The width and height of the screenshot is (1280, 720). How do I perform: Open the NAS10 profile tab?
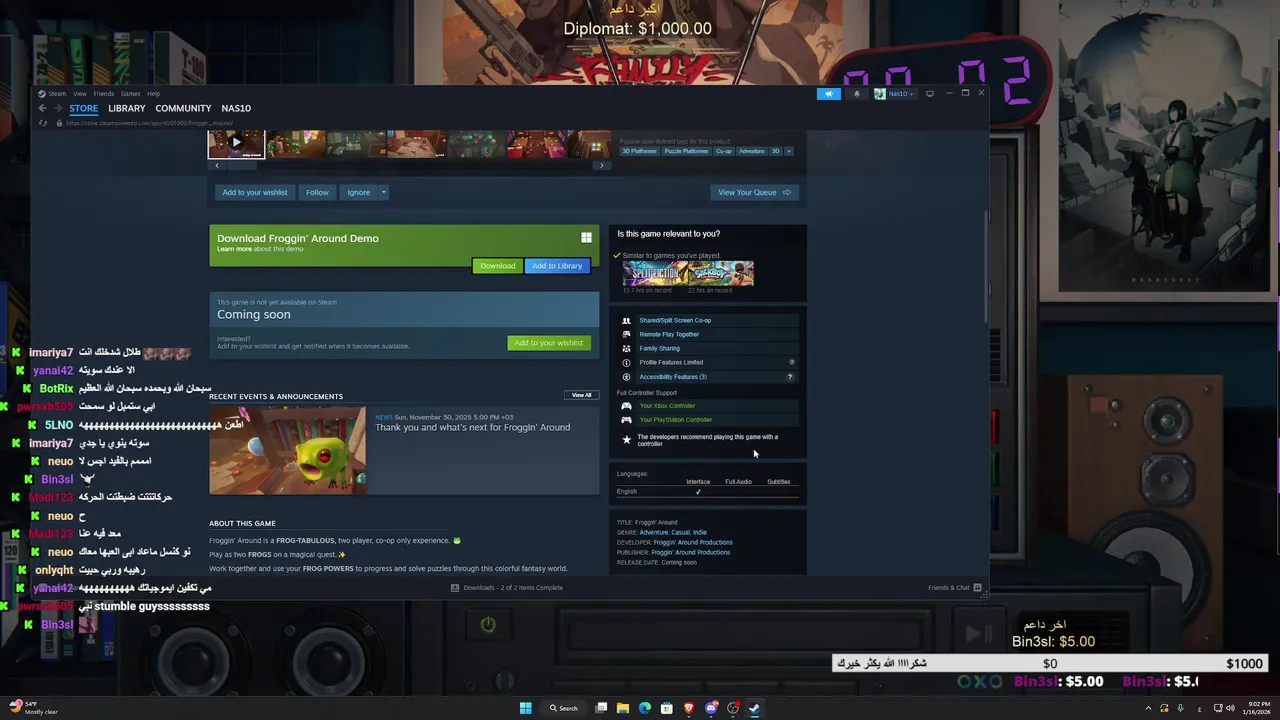tap(236, 108)
